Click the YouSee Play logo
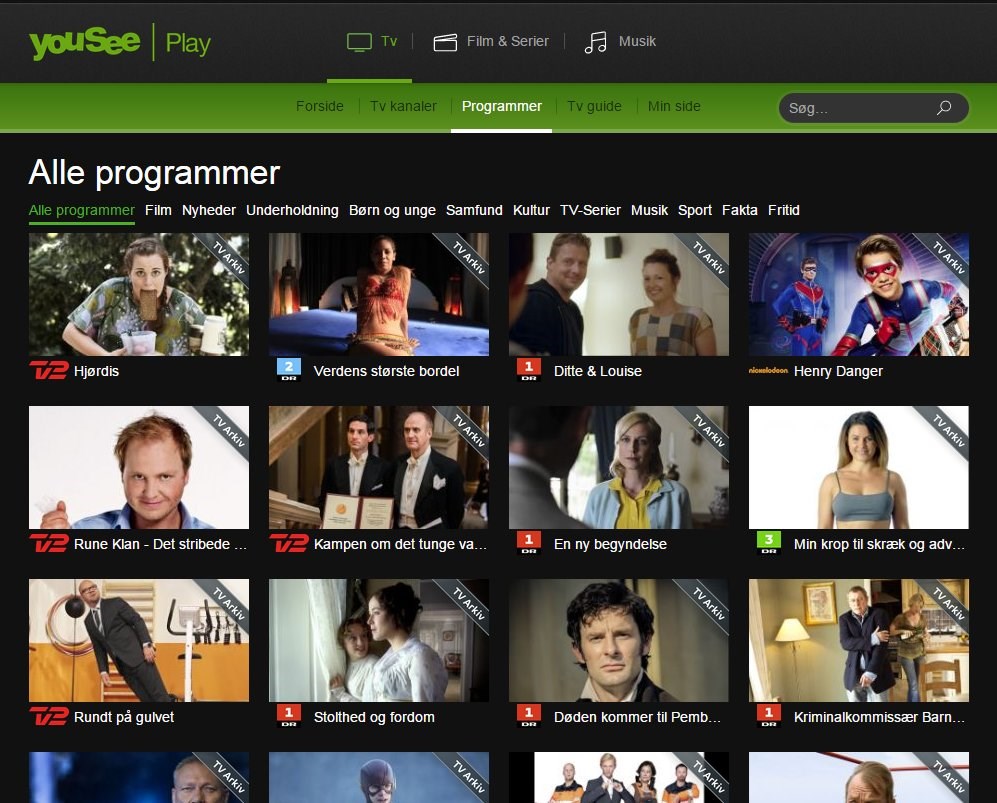The image size is (997, 803). tap(120, 42)
